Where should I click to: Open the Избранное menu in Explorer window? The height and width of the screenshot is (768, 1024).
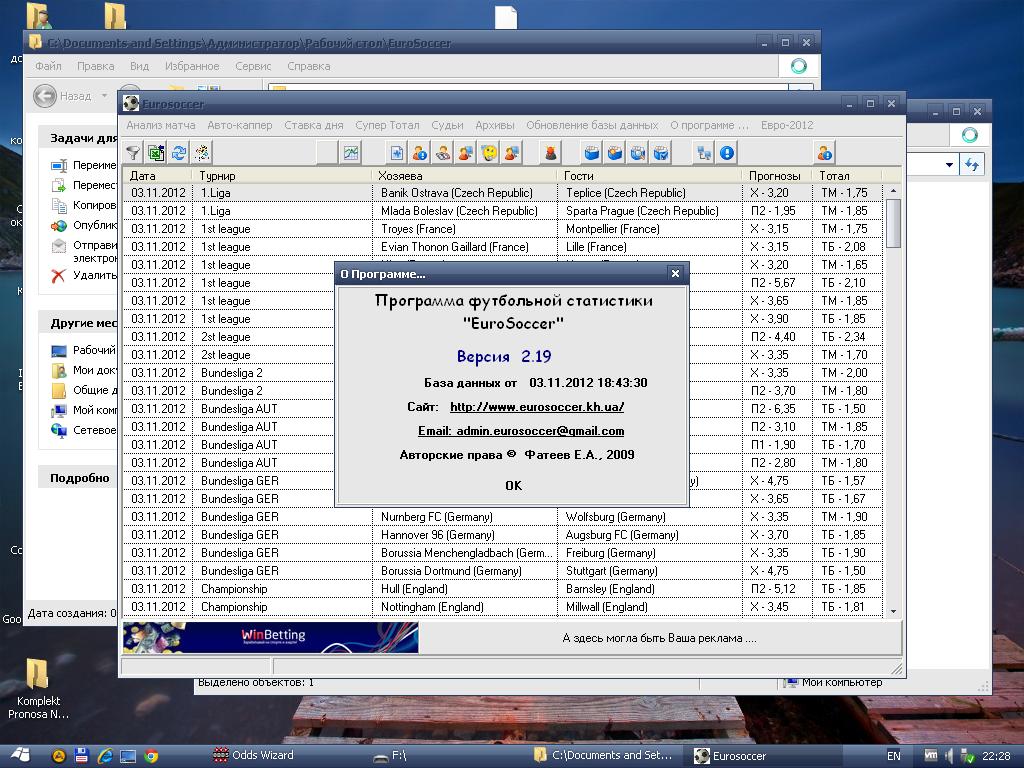click(192, 66)
